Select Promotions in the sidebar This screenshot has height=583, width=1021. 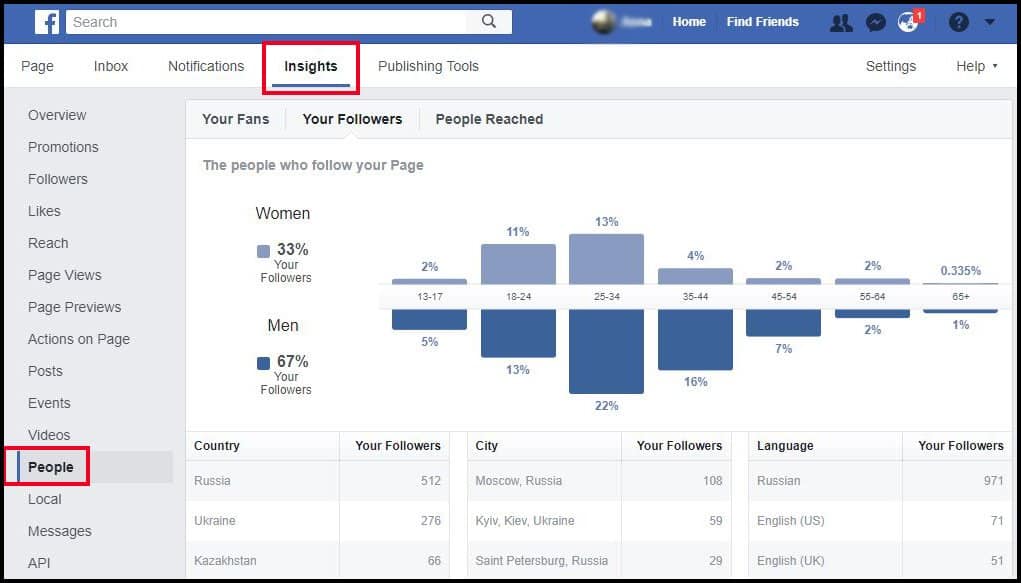(x=63, y=147)
